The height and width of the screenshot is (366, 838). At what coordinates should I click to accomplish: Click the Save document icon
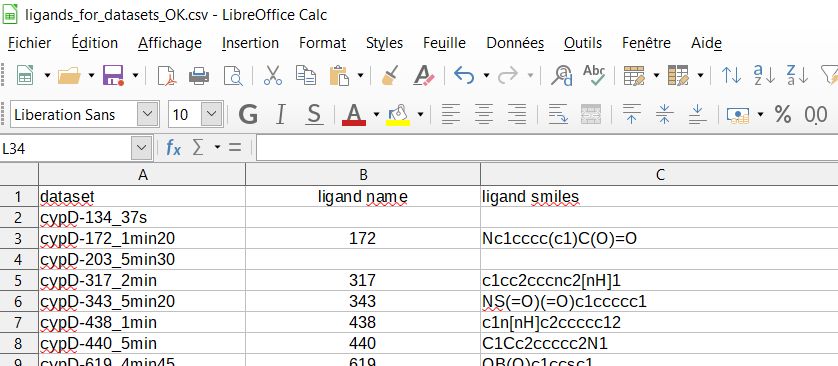click(113, 75)
